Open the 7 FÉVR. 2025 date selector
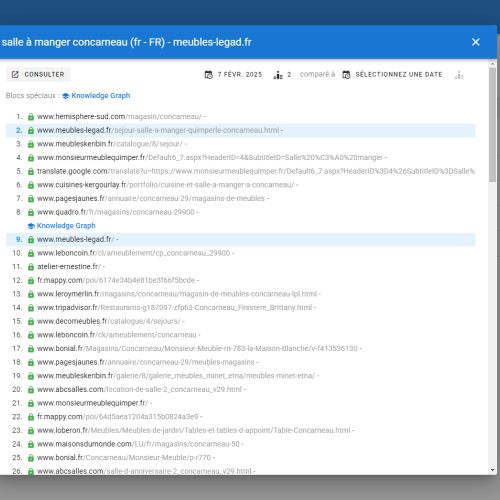The image size is (500, 500). tap(240, 74)
